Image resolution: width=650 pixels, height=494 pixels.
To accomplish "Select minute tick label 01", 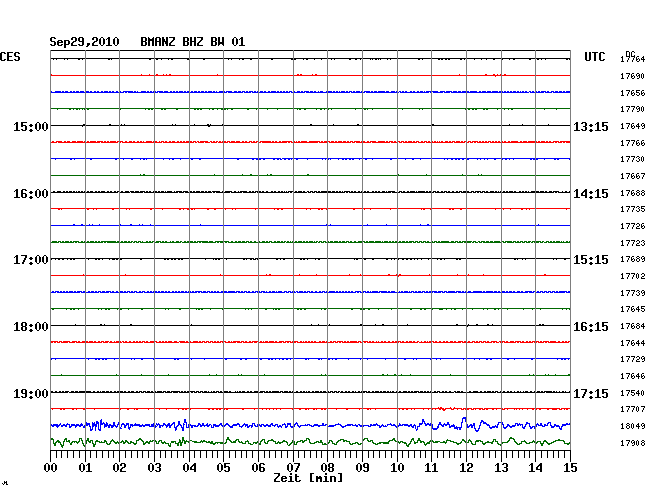I will pyautogui.click(x=85, y=467).
